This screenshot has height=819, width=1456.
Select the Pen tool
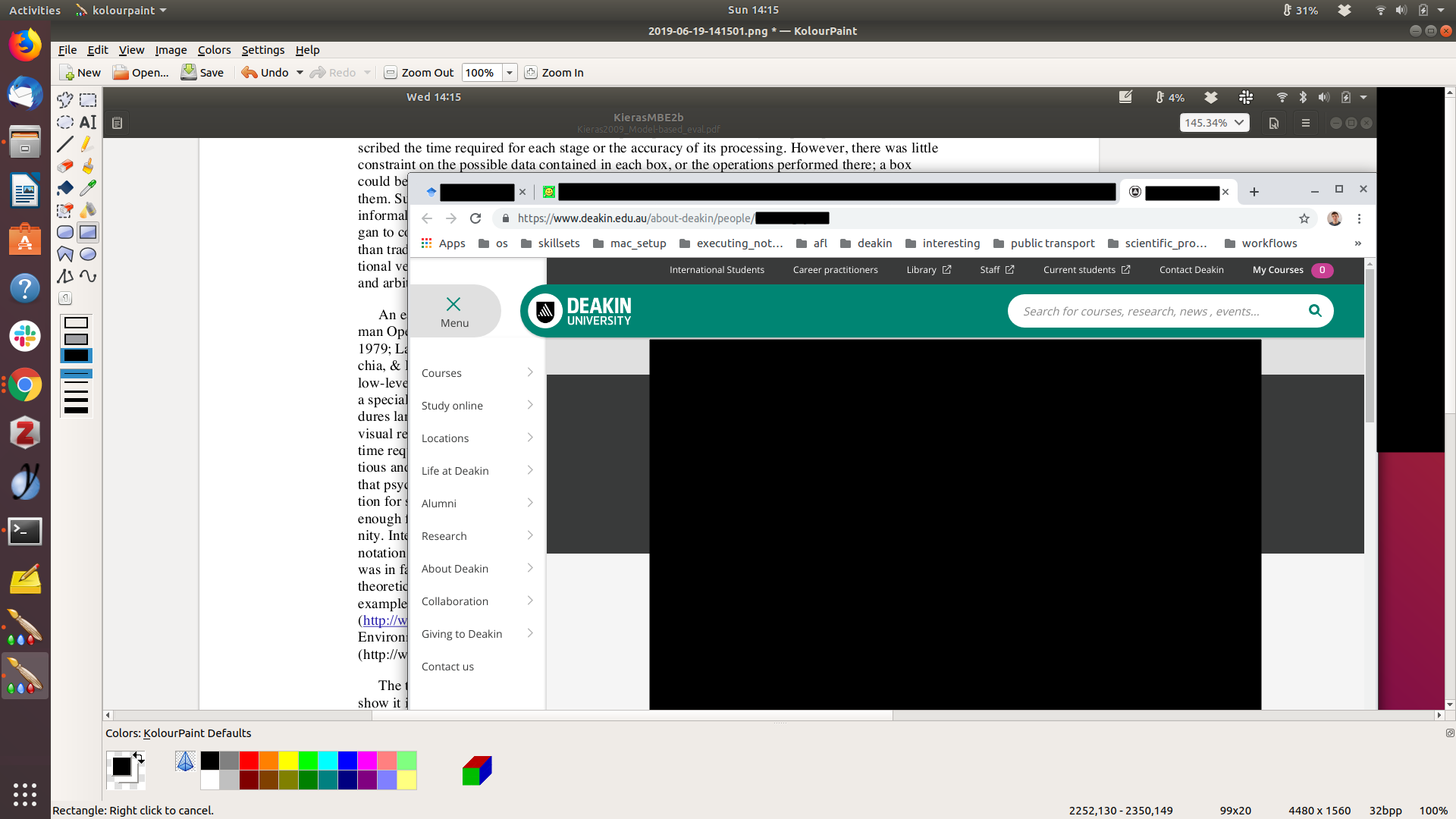coord(88,144)
